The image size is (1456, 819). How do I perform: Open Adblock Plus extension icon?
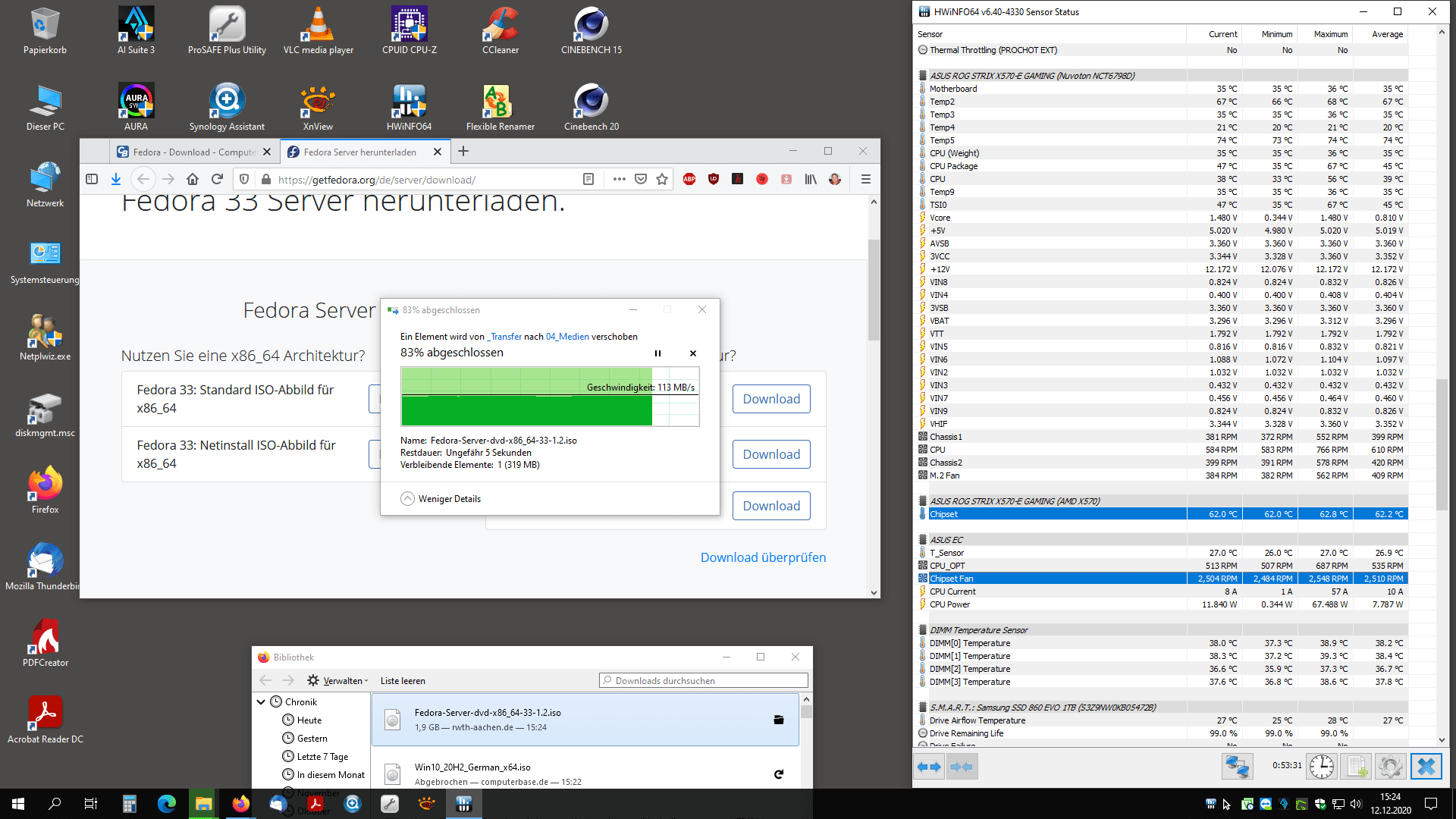(689, 179)
